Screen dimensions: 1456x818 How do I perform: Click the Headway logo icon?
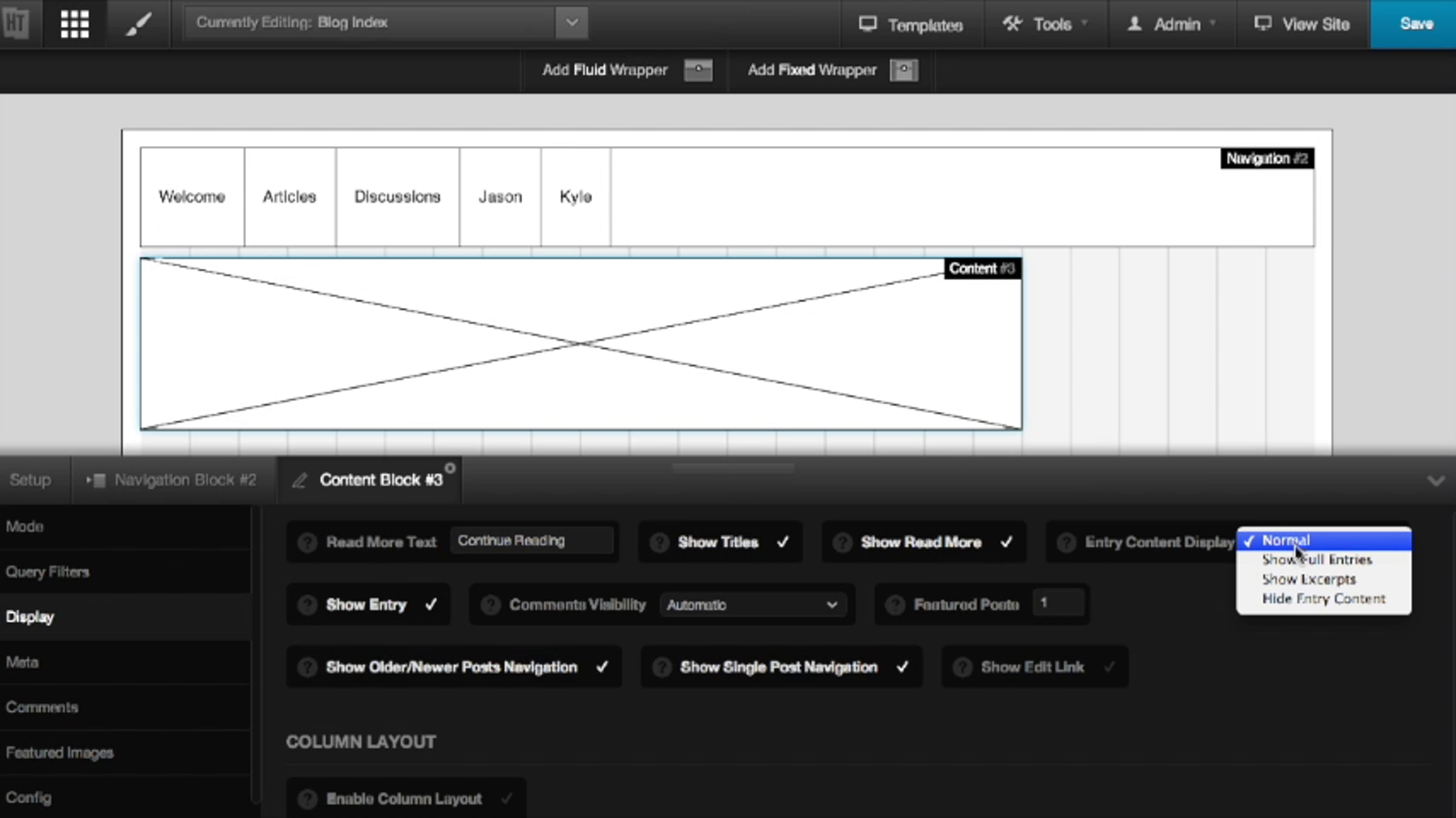15,24
